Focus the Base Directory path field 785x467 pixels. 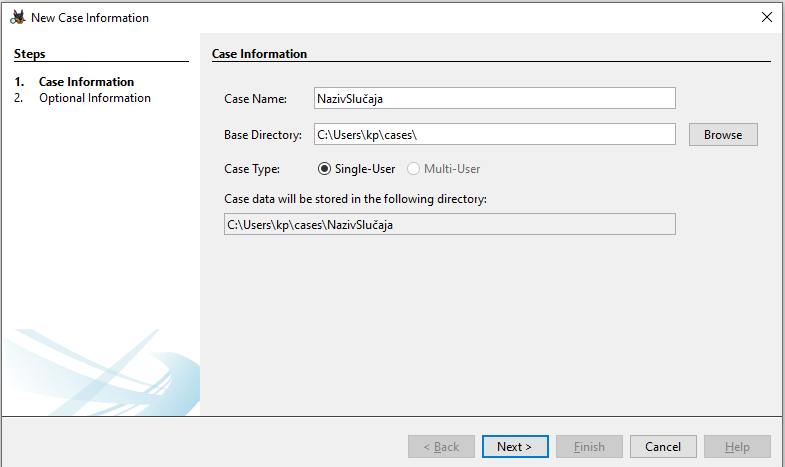tap(494, 134)
